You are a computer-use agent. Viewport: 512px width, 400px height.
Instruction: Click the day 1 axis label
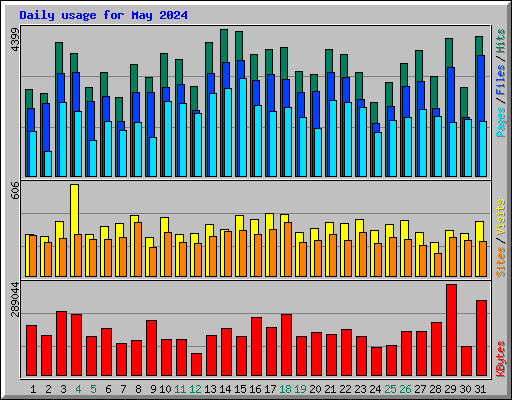coord(33,389)
